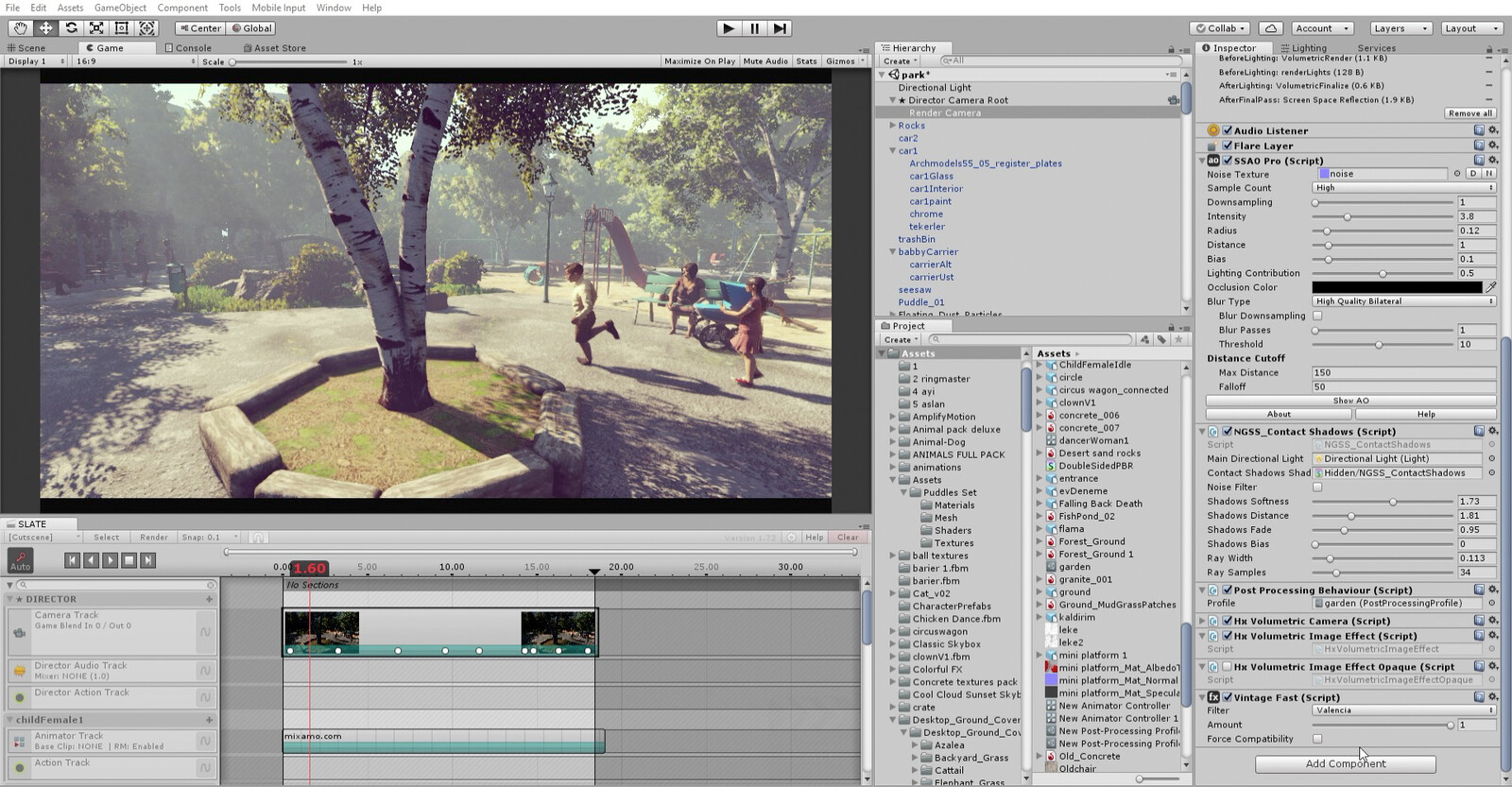
Task: Click the Remove all button
Action: 1469,112
